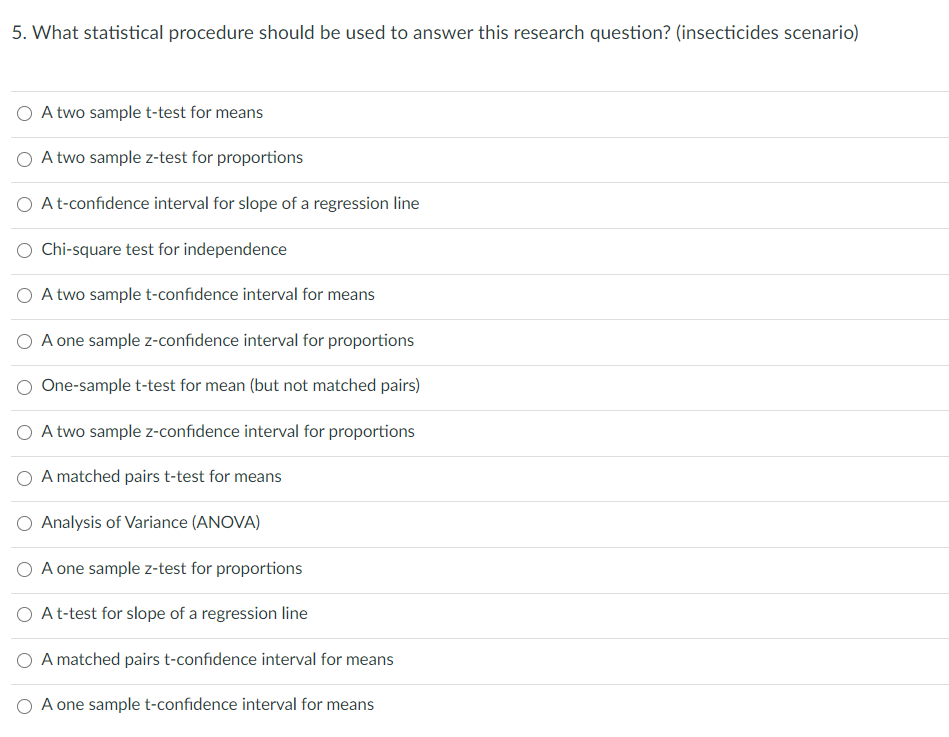The height and width of the screenshot is (737, 949).
Task: Select 'A matched pairs t-test for means'
Action: point(24,478)
